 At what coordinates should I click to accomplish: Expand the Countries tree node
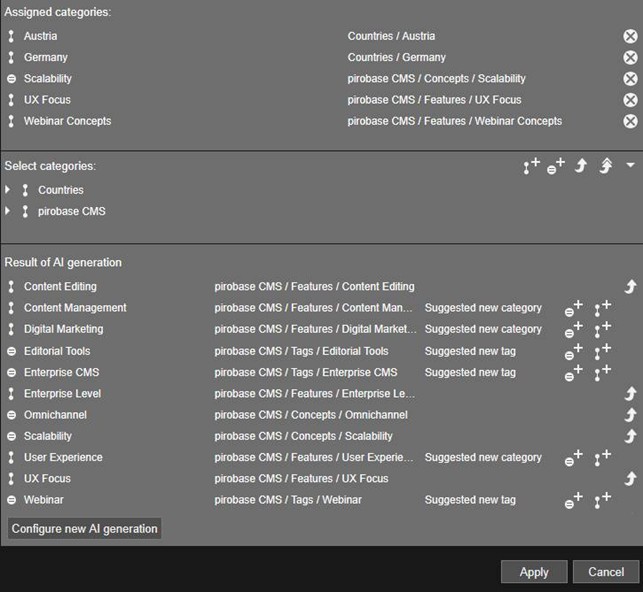[9, 190]
